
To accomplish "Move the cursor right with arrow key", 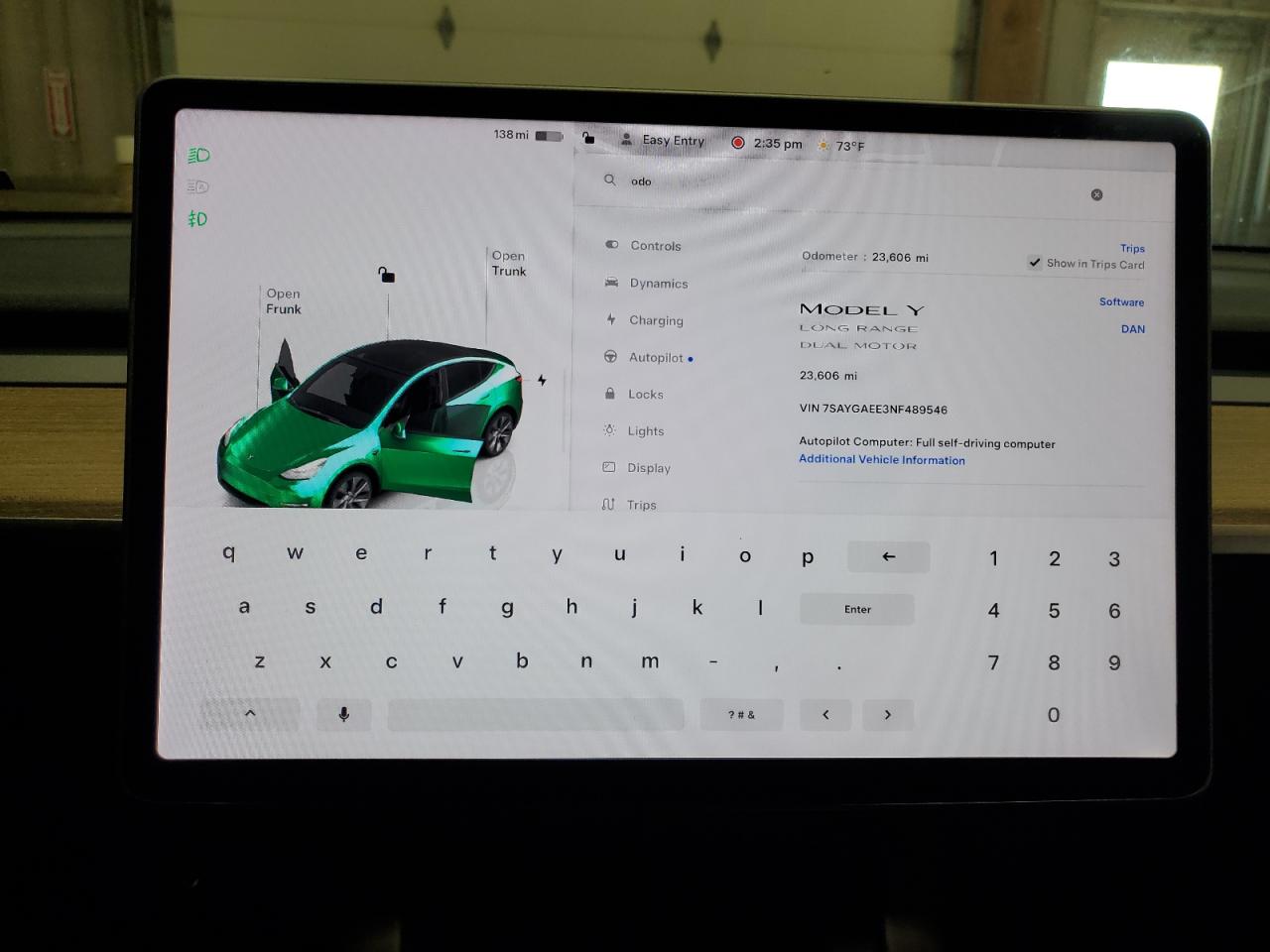I will coord(887,714).
